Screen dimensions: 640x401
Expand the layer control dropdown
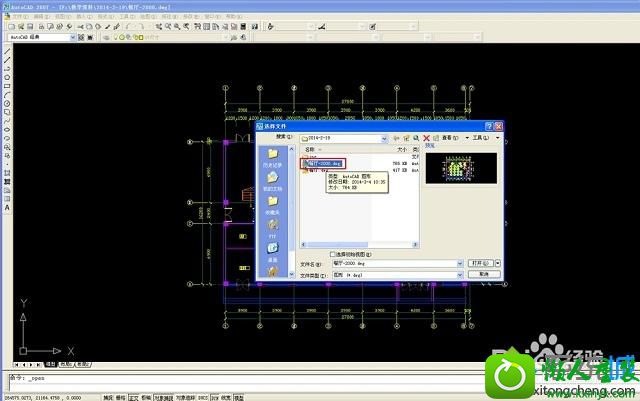225,37
